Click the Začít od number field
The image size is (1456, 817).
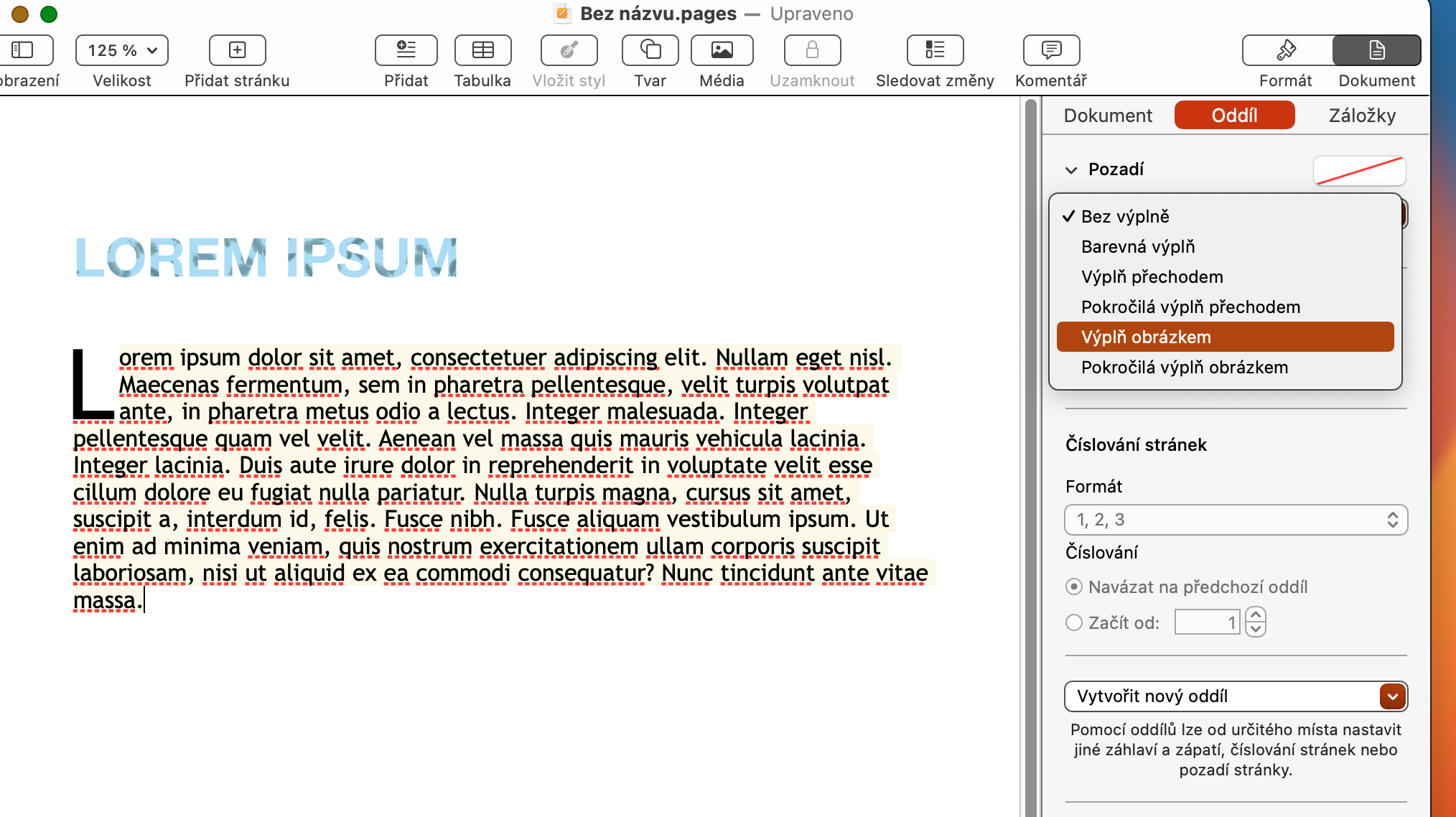click(1207, 622)
